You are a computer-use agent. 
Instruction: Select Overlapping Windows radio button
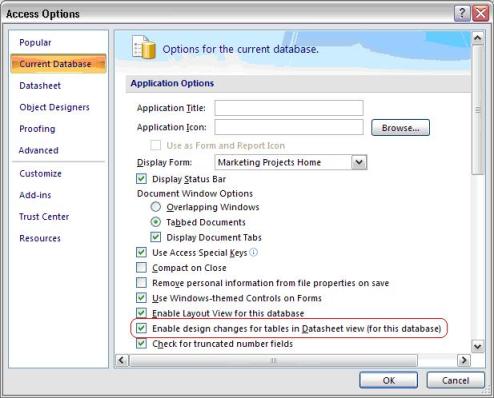pos(156,207)
